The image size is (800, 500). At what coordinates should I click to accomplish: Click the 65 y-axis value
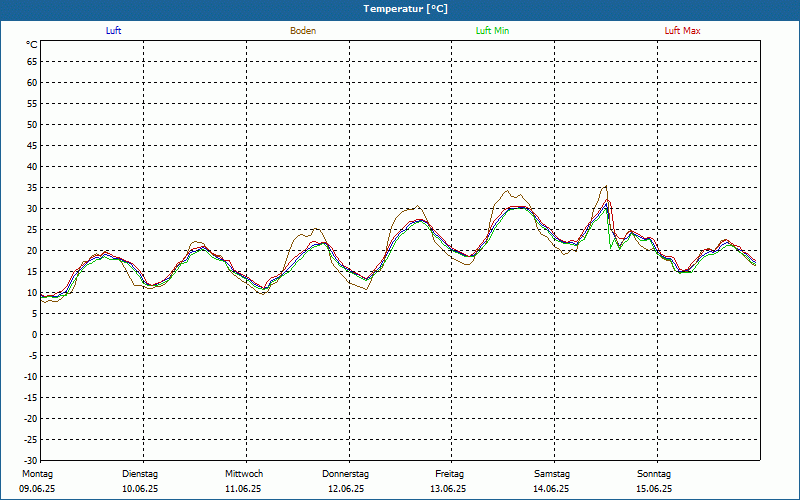(32, 62)
